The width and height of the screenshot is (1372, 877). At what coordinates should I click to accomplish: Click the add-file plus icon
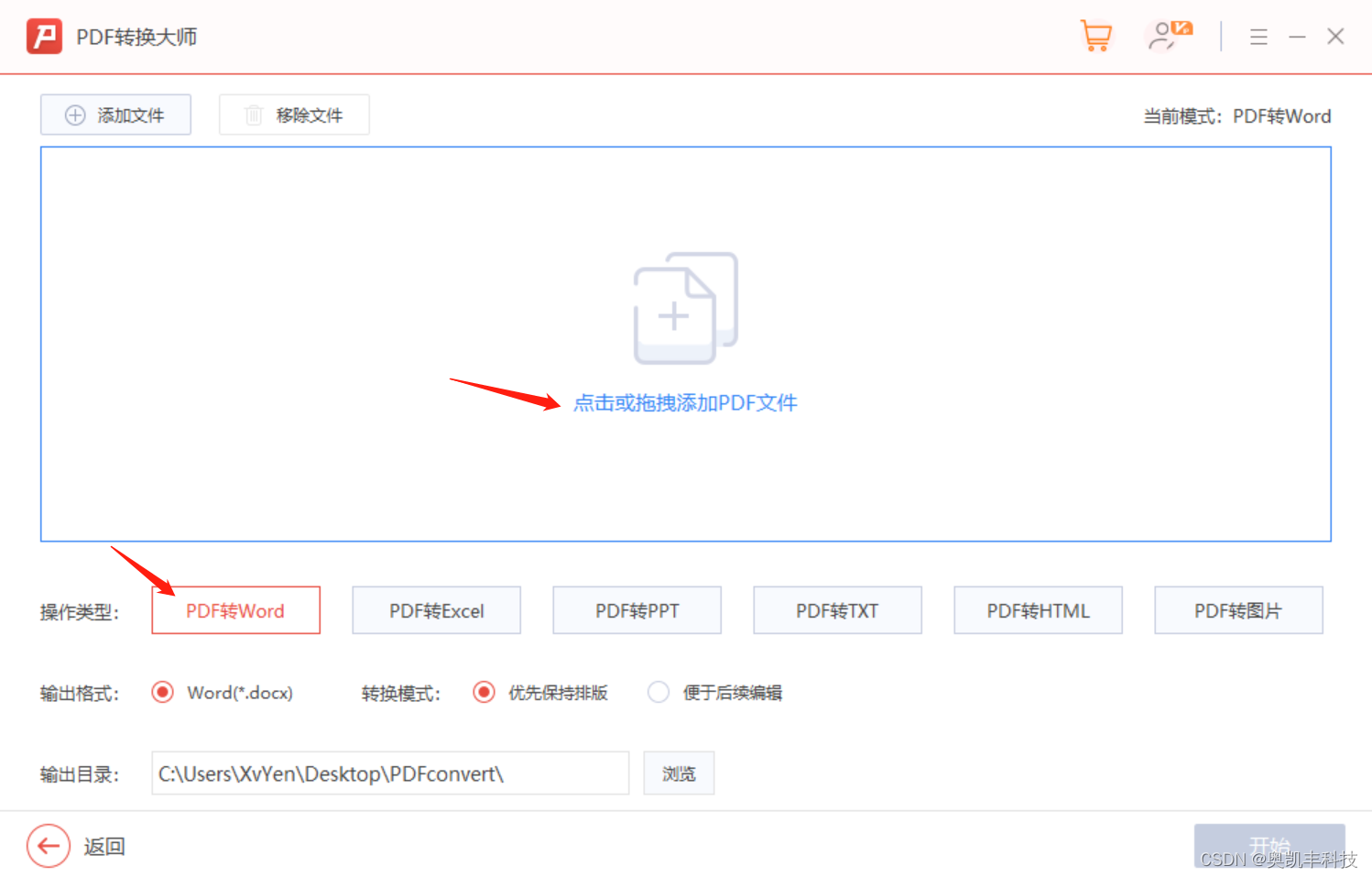click(75, 115)
